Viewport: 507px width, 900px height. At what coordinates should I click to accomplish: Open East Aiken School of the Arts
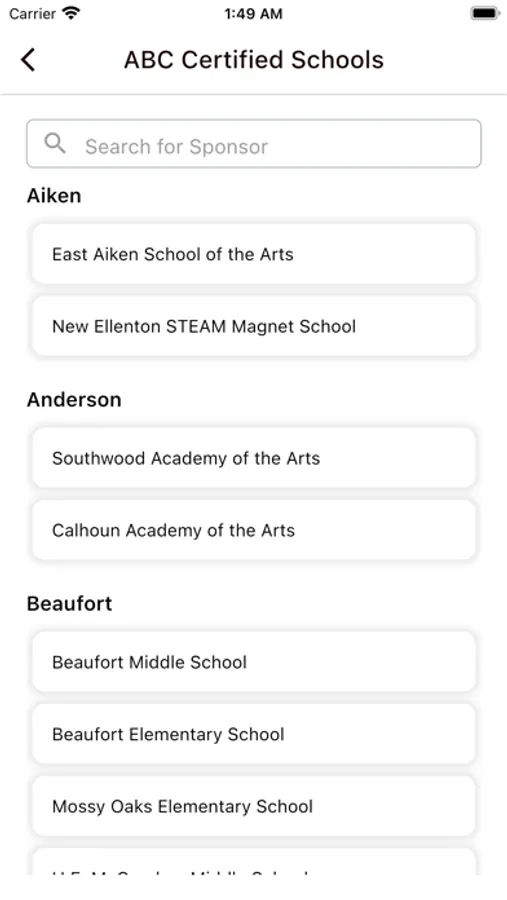tap(254, 254)
